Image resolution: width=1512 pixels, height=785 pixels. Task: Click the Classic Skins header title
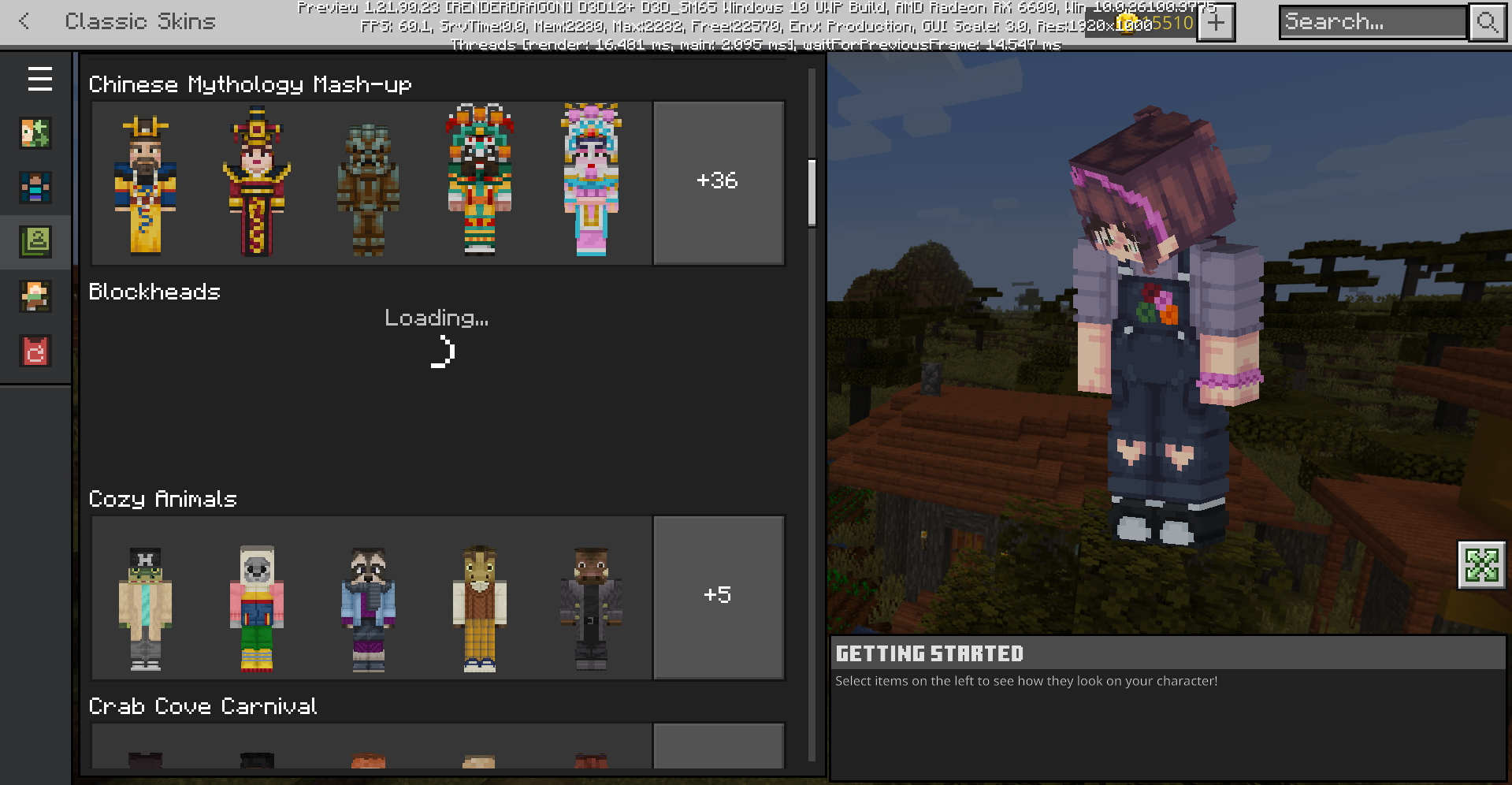coord(140,21)
